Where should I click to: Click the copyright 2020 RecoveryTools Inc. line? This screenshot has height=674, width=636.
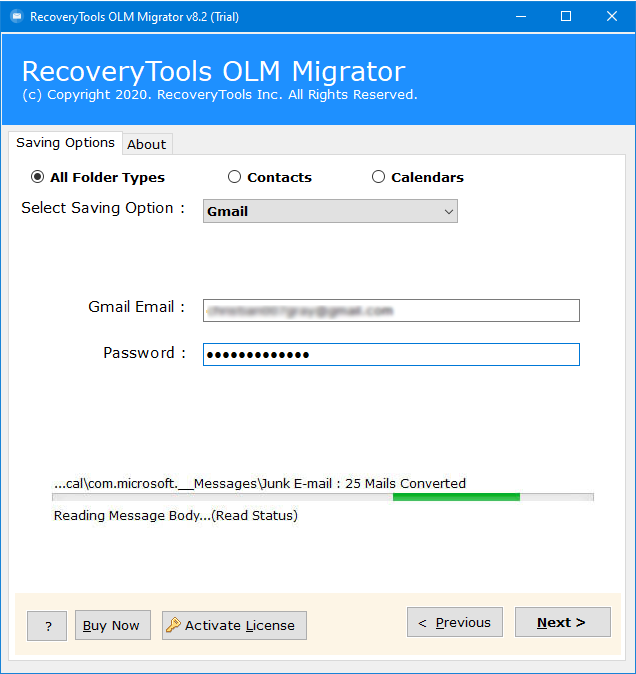click(220, 95)
